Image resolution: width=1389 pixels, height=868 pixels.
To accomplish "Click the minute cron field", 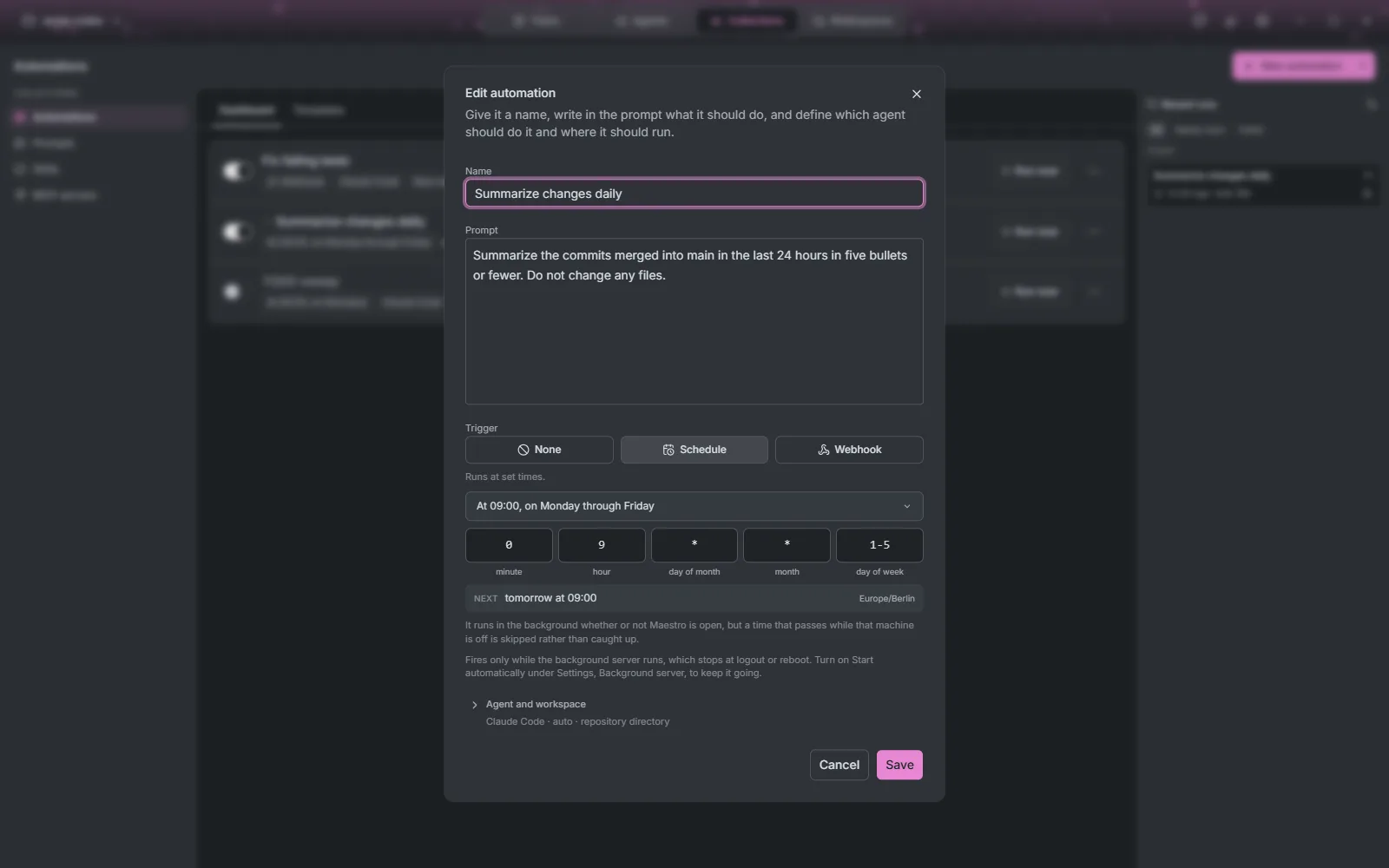I will click(509, 545).
